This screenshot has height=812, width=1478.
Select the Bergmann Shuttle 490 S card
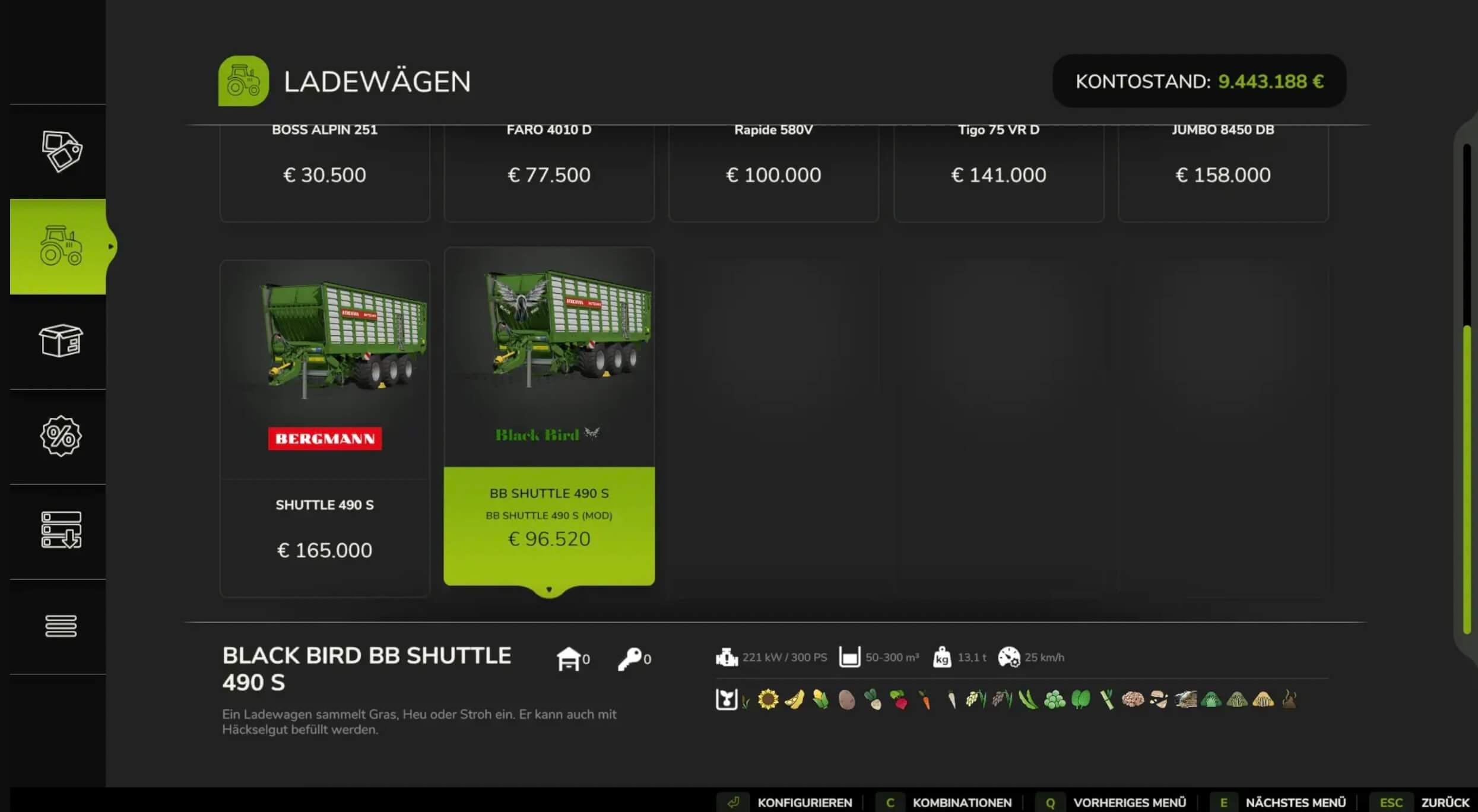click(x=325, y=428)
